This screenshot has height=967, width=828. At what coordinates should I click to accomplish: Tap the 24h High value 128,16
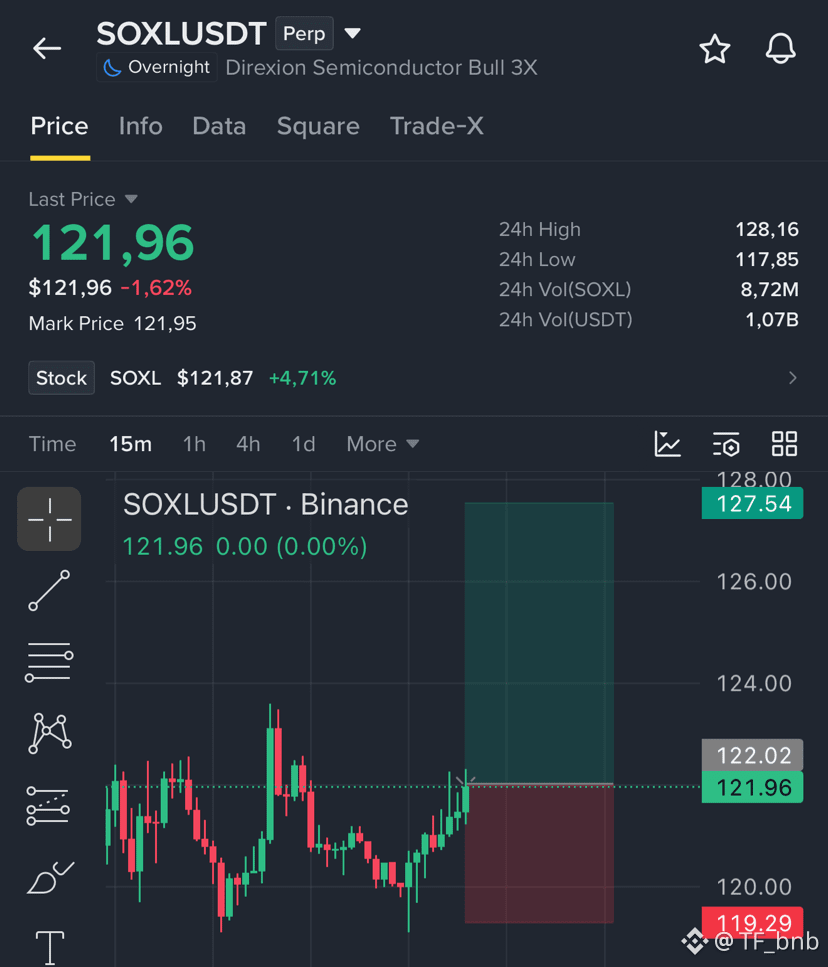point(767,229)
